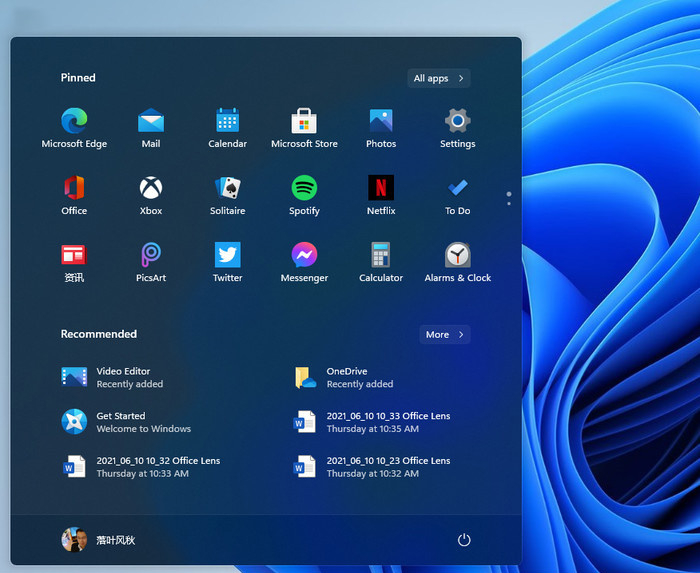The width and height of the screenshot is (700, 573).
Task: Open Alarms & Clock
Action: [x=457, y=255]
